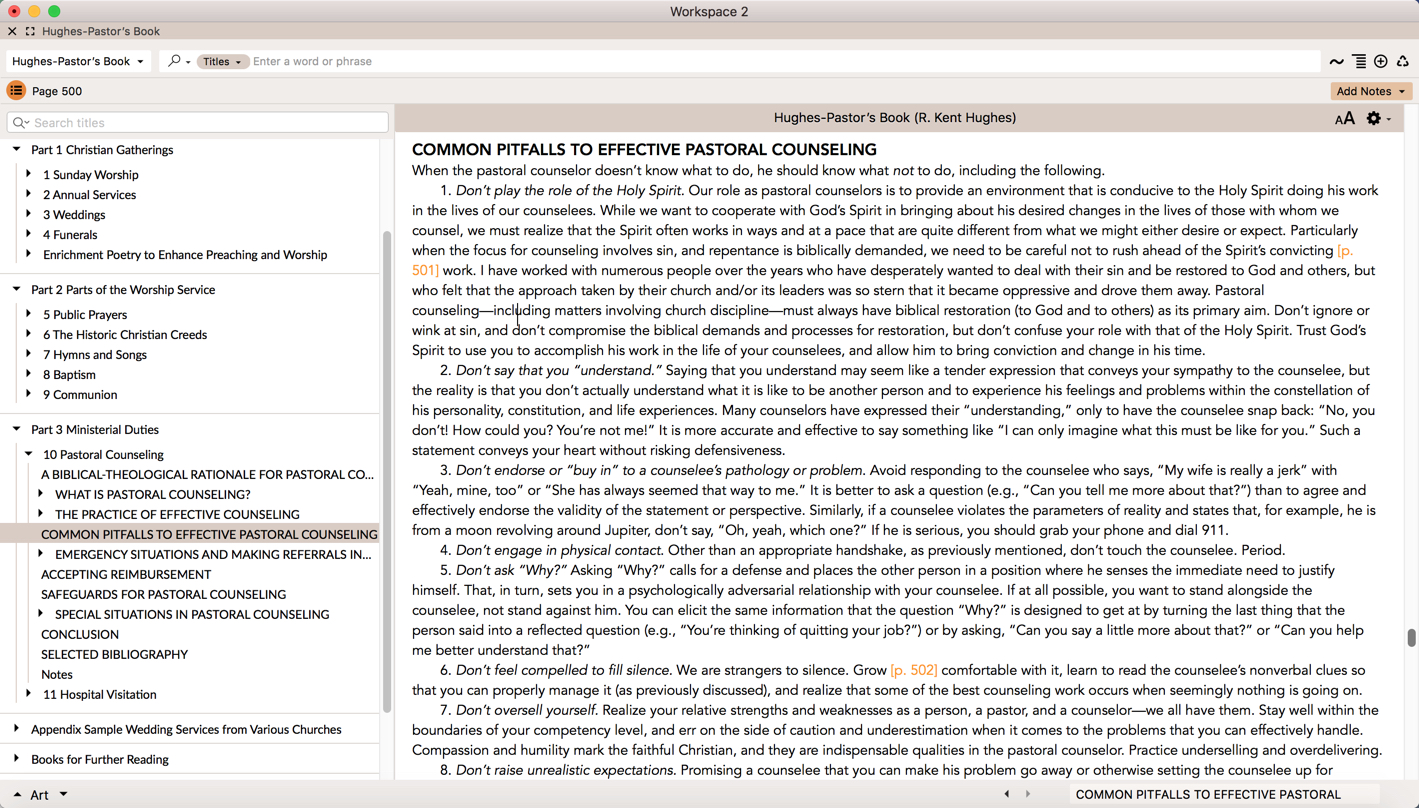Jump to the p. 502 page link
Image resolution: width=1419 pixels, height=808 pixels.
click(913, 670)
